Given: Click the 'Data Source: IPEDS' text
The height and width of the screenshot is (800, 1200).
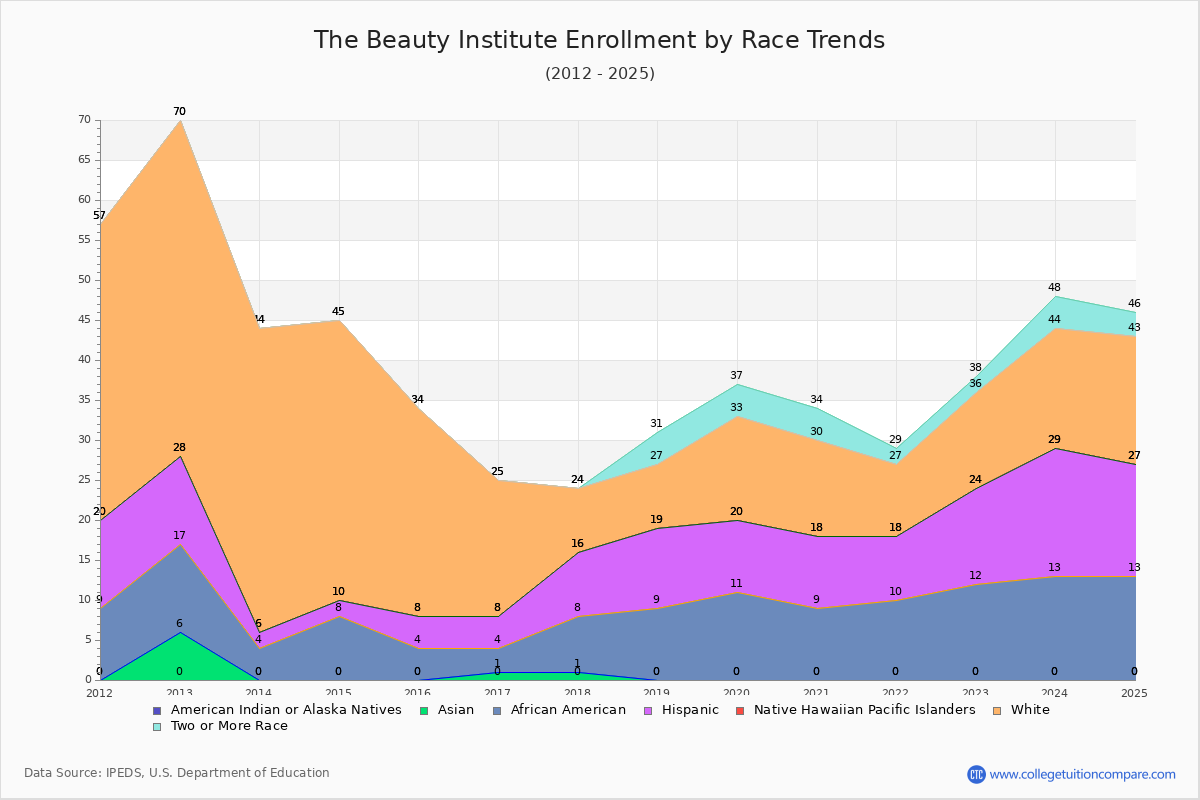Looking at the screenshot, I should 177,773.
